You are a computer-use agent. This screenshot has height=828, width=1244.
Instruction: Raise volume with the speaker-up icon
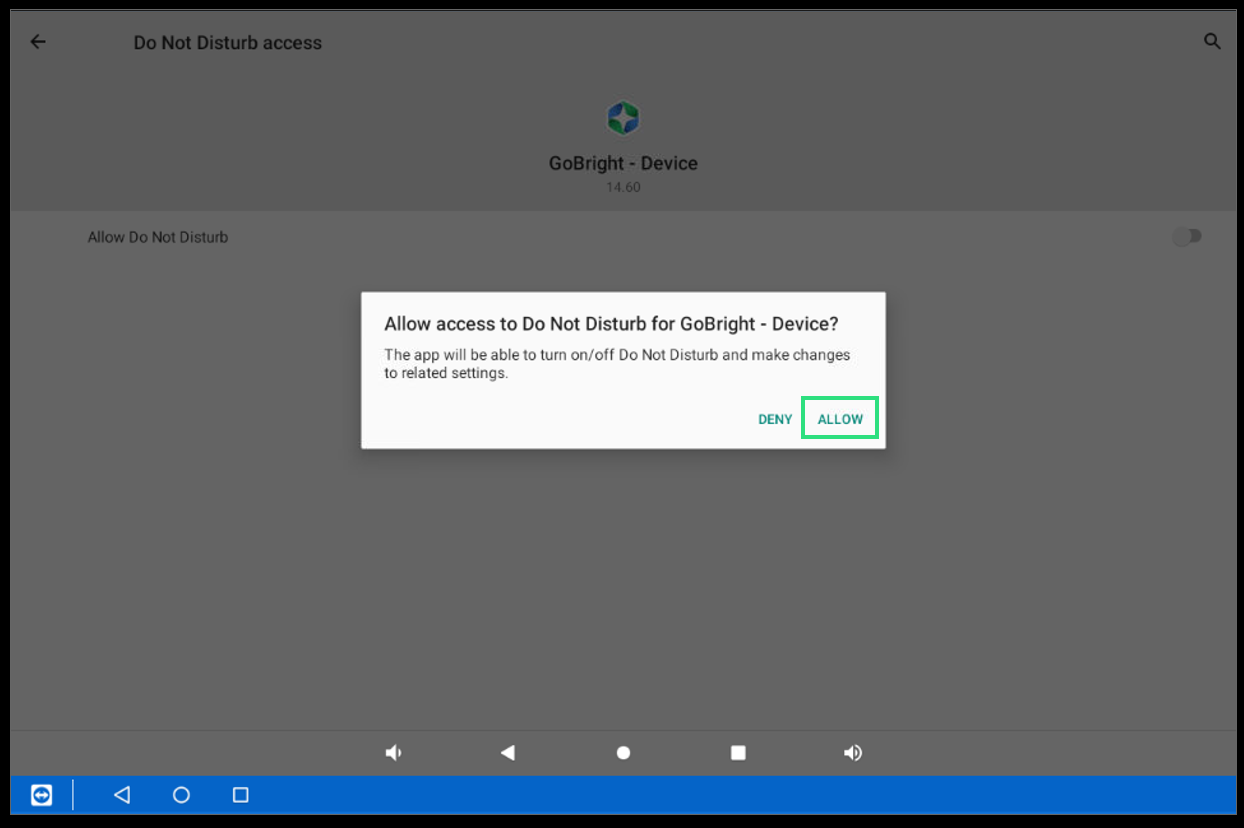click(x=853, y=753)
